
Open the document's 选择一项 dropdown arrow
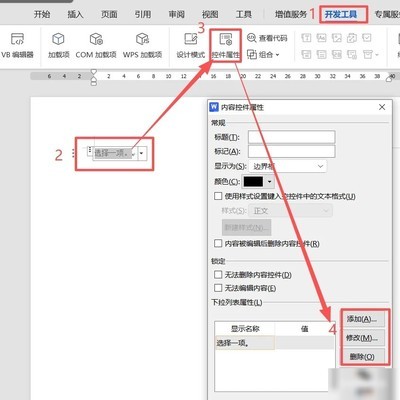[142, 153]
